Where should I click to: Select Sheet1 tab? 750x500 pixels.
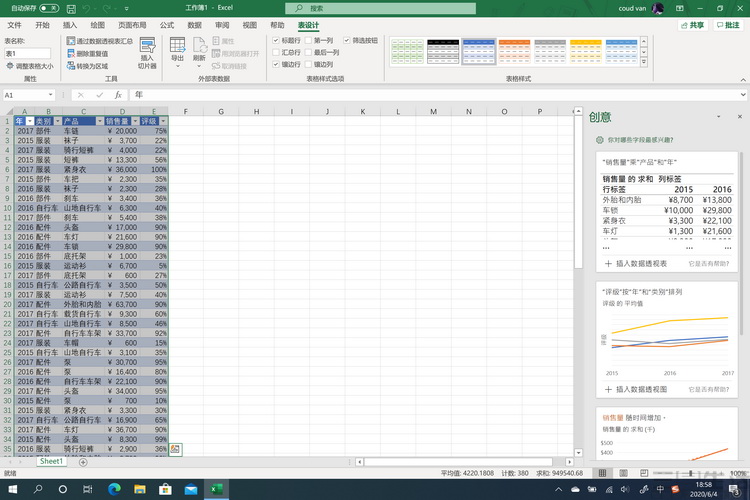(x=51, y=461)
